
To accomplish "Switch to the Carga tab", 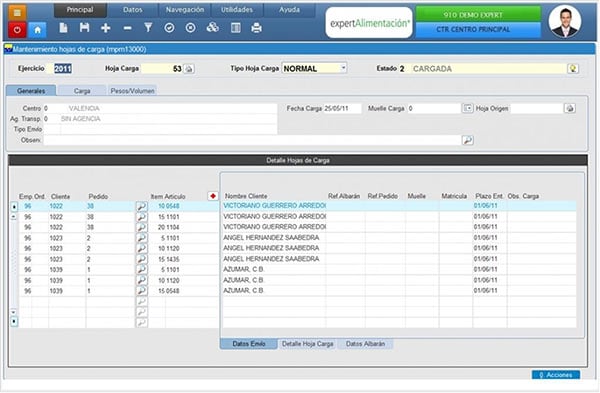I will pyautogui.click(x=82, y=91).
